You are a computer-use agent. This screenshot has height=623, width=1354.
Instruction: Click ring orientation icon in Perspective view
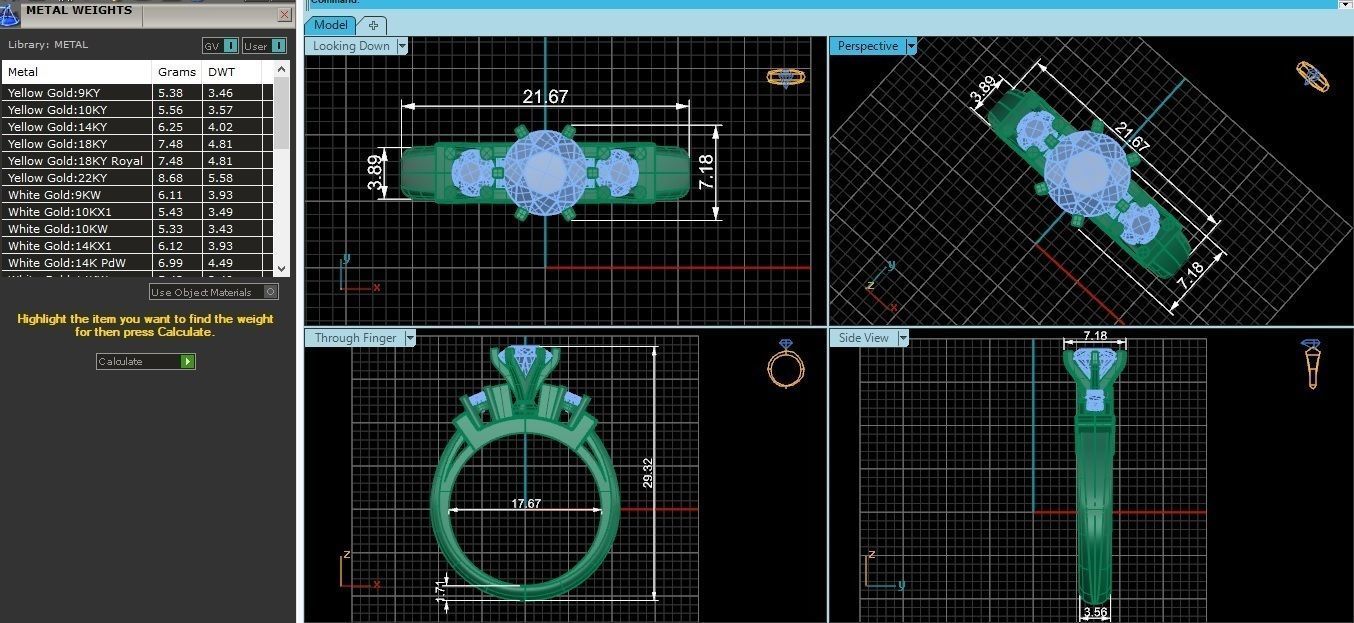click(x=1313, y=76)
